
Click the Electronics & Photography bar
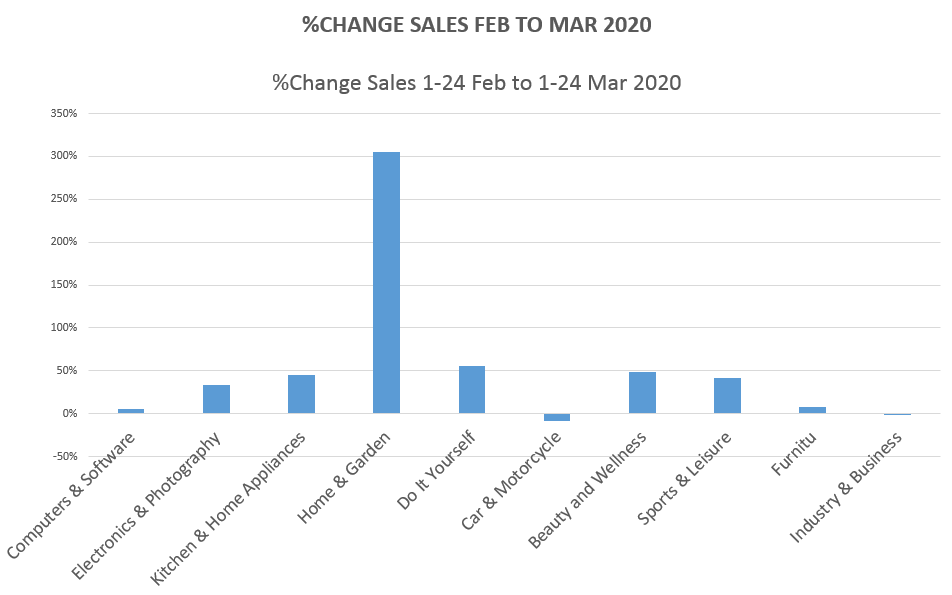click(216, 399)
